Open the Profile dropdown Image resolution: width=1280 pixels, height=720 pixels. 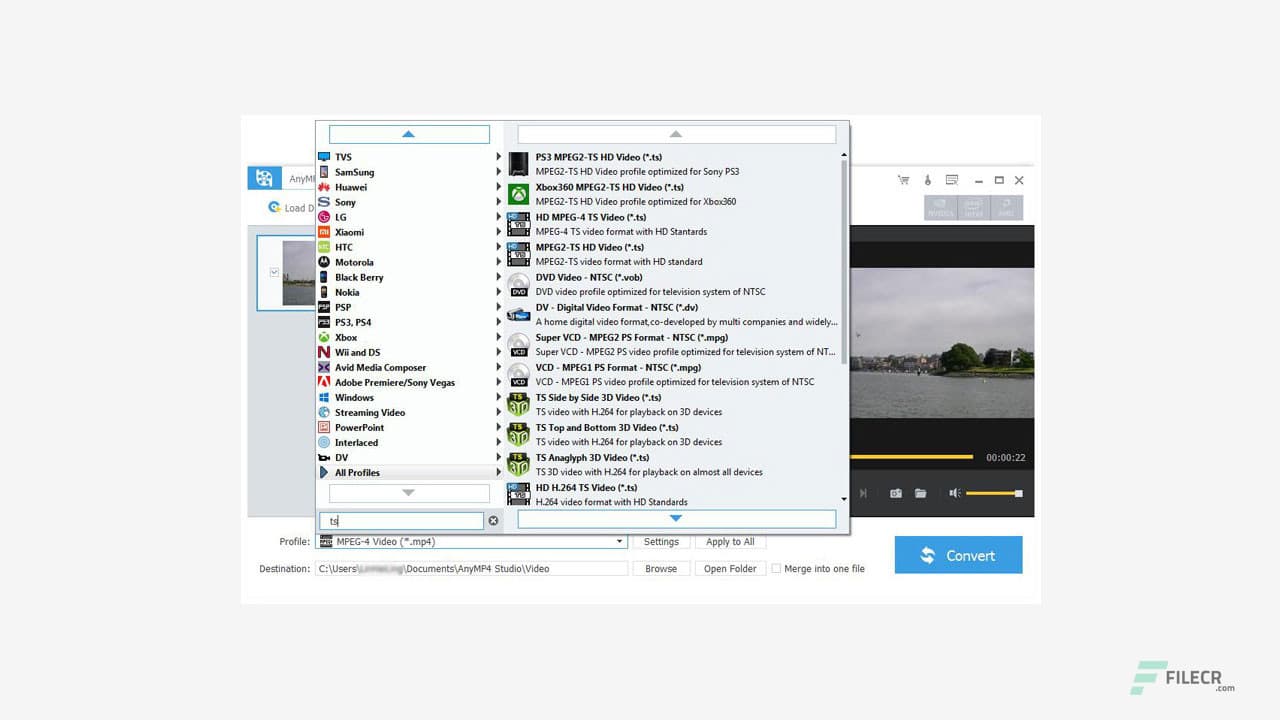pos(618,541)
